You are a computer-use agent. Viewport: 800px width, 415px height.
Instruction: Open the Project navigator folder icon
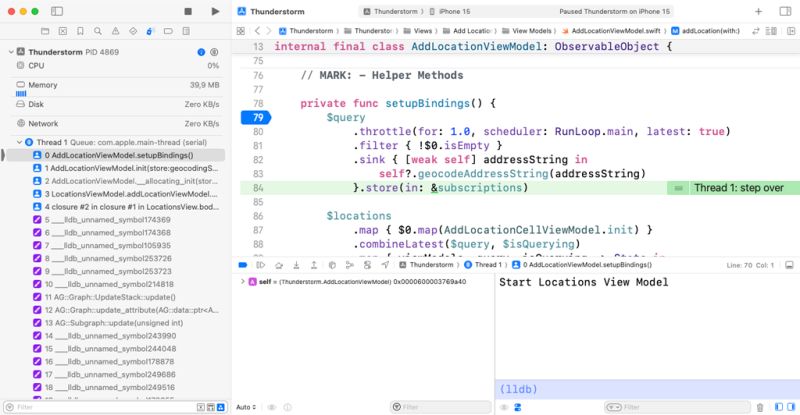(45, 31)
